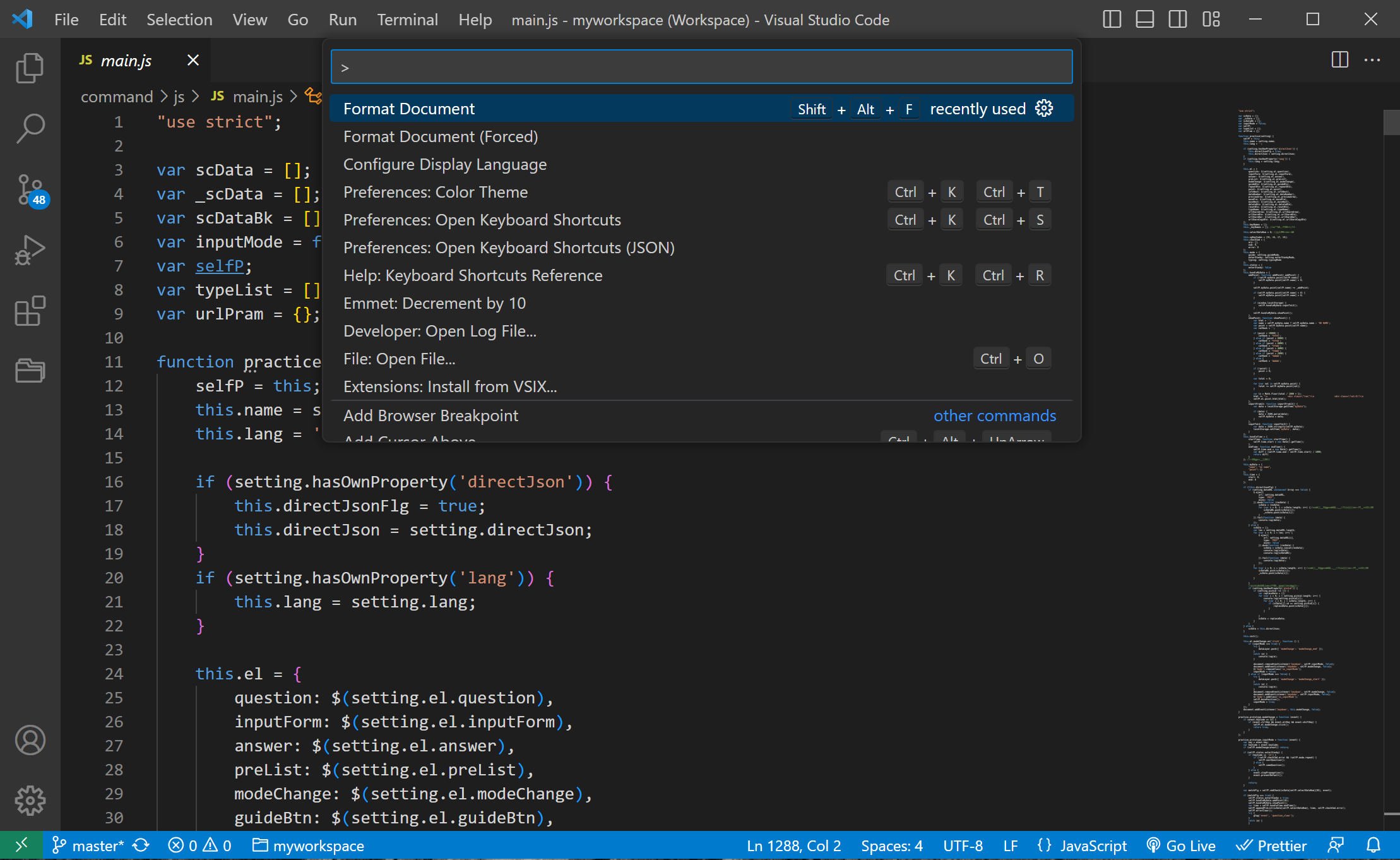Screen dimensions: 1400x860
Task: Select Emmet: Decrement by 10 command
Action: 701,303
